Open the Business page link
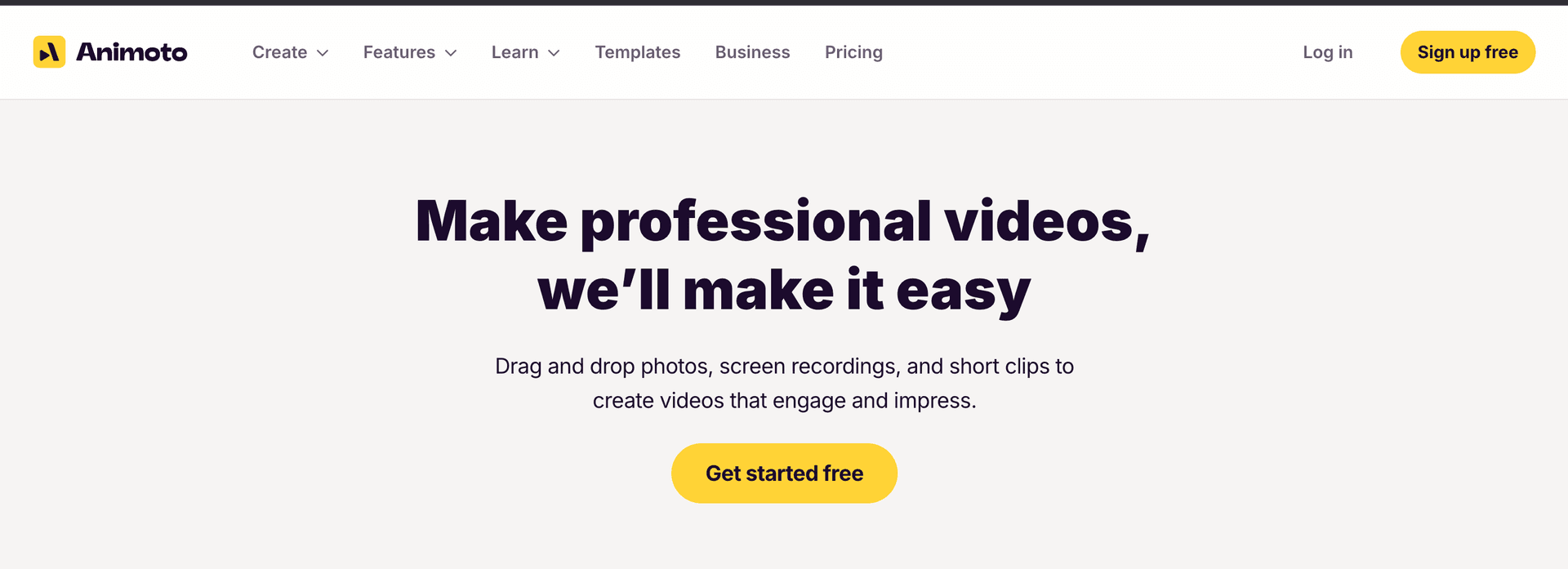1568x569 pixels. pos(753,52)
